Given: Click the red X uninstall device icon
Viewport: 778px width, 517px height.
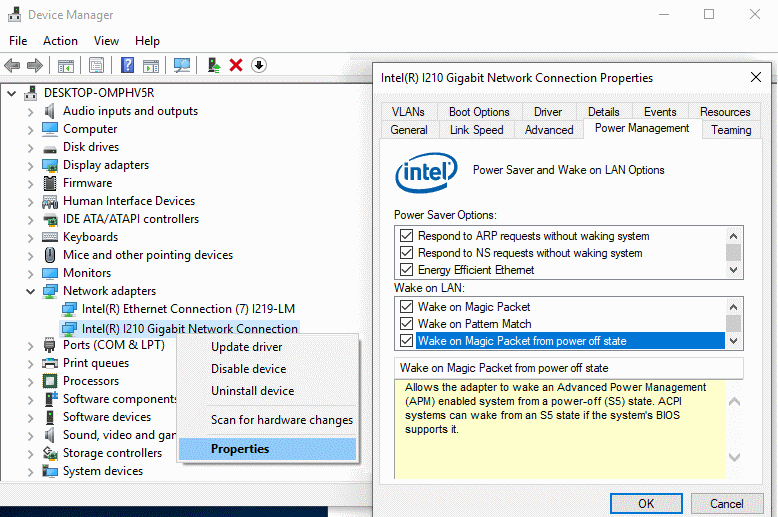Looking at the screenshot, I should tap(236, 65).
